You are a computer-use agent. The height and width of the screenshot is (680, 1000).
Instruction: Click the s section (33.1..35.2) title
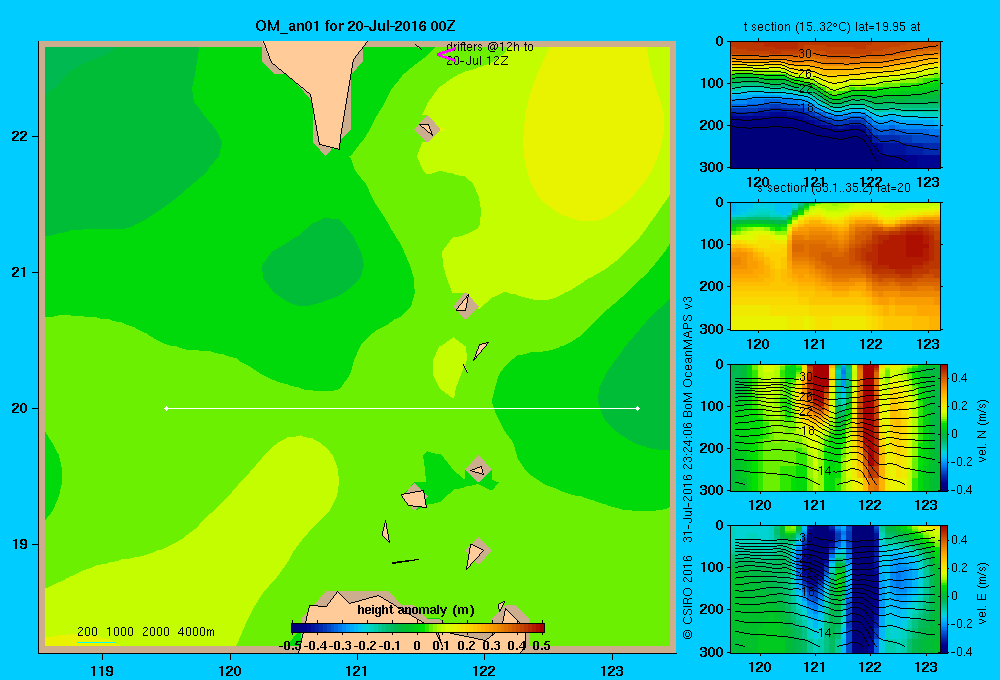pos(834,188)
